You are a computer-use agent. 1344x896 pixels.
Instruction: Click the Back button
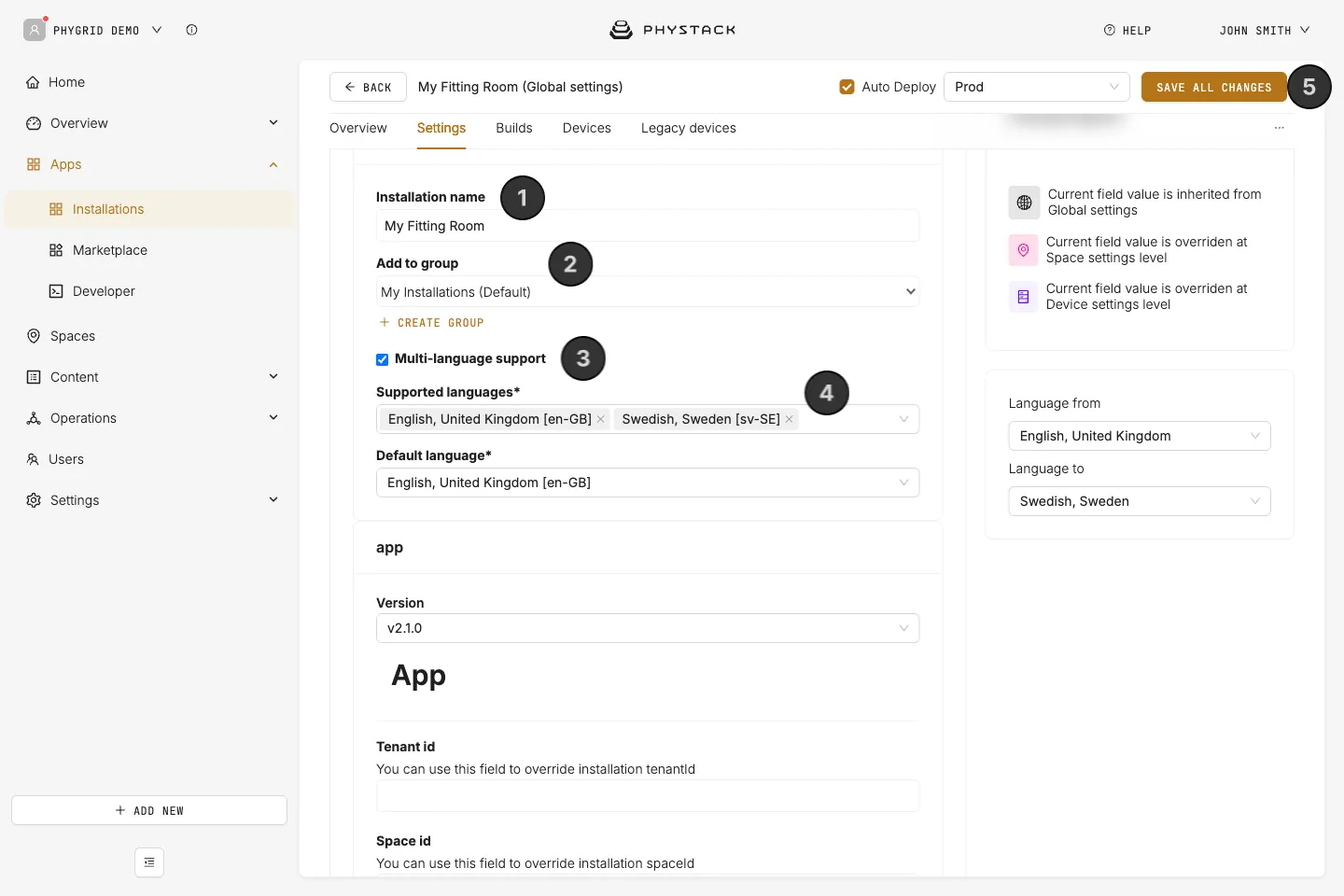point(368,87)
